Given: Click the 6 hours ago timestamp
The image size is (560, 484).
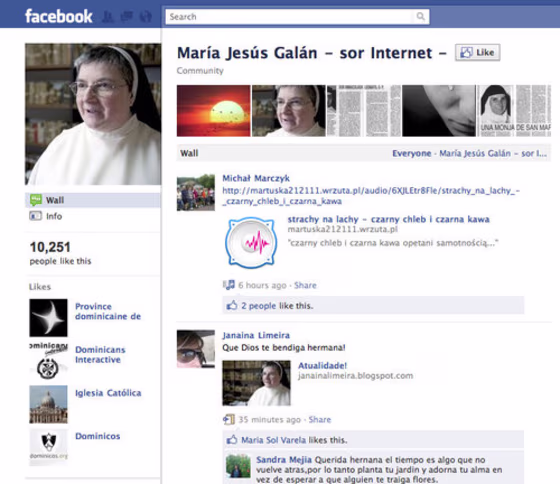Looking at the screenshot, I should (262, 285).
